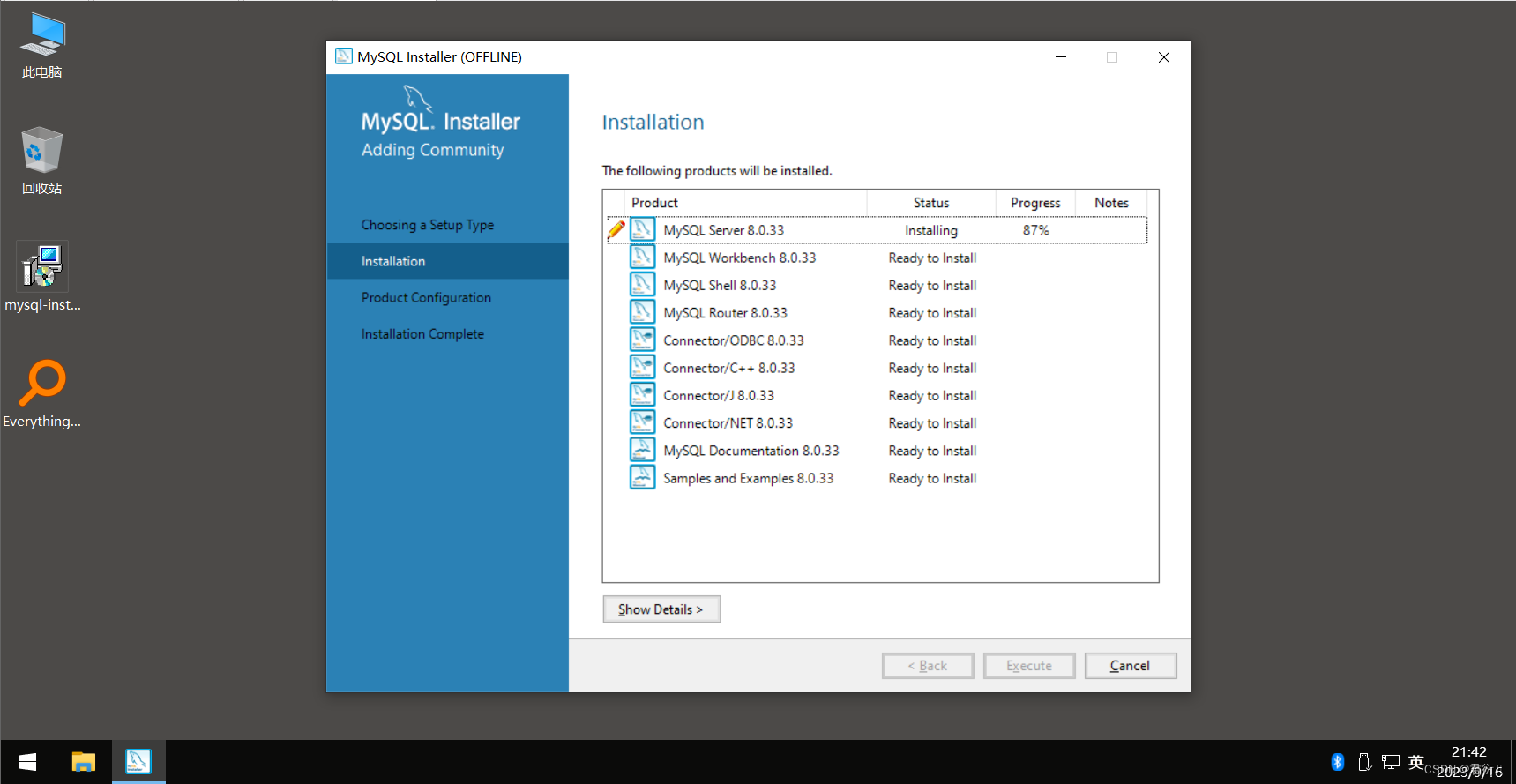This screenshot has width=1516, height=784.
Task: Click the Connector/ODBC 8.0.33 product icon
Action: point(642,340)
